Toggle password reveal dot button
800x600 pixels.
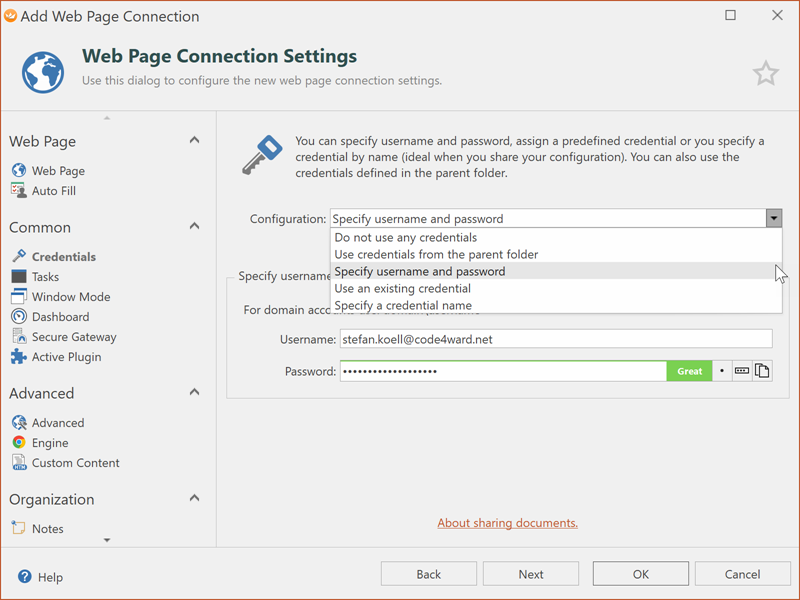coord(722,371)
